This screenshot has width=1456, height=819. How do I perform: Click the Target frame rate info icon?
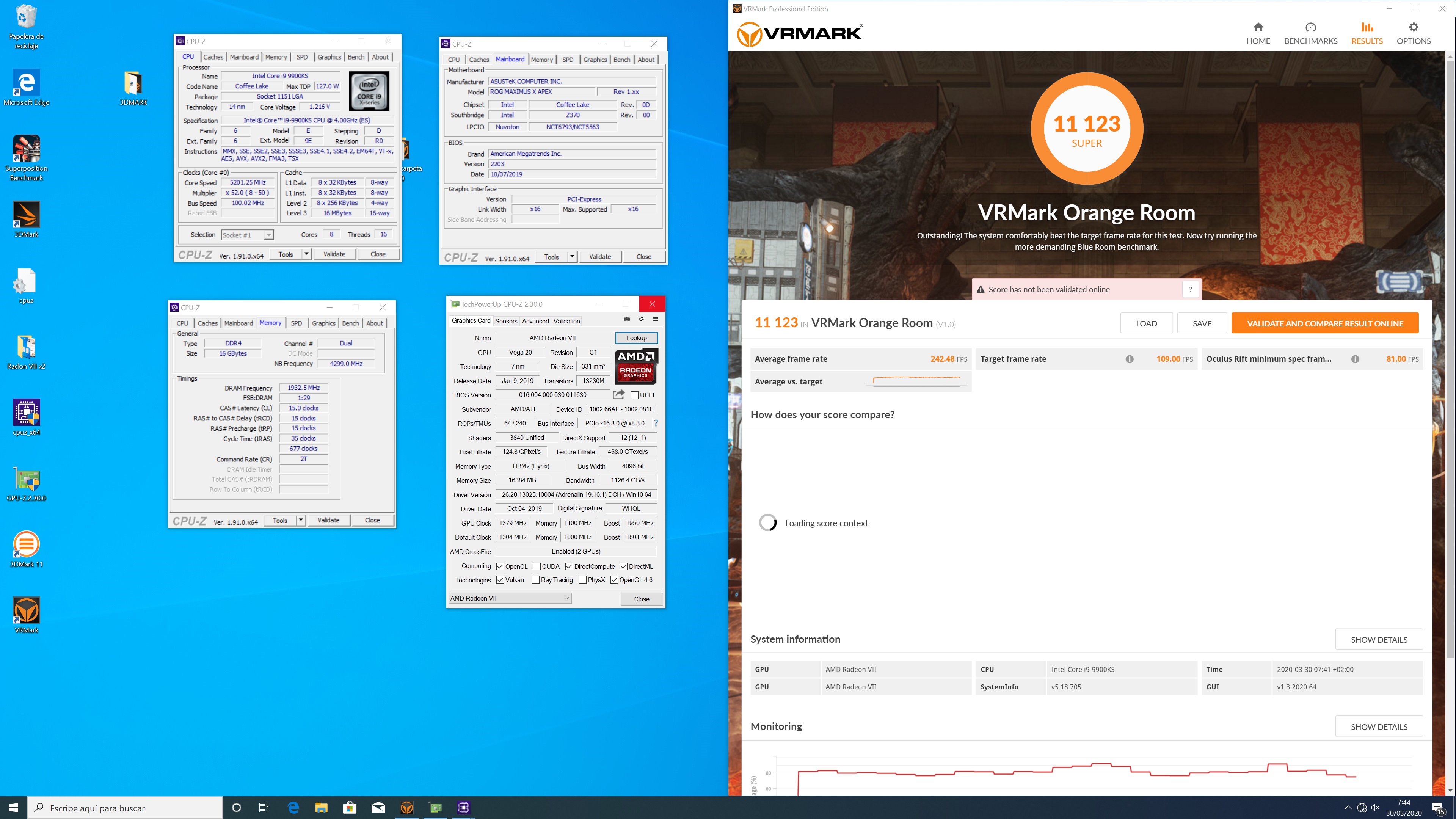tap(1129, 359)
